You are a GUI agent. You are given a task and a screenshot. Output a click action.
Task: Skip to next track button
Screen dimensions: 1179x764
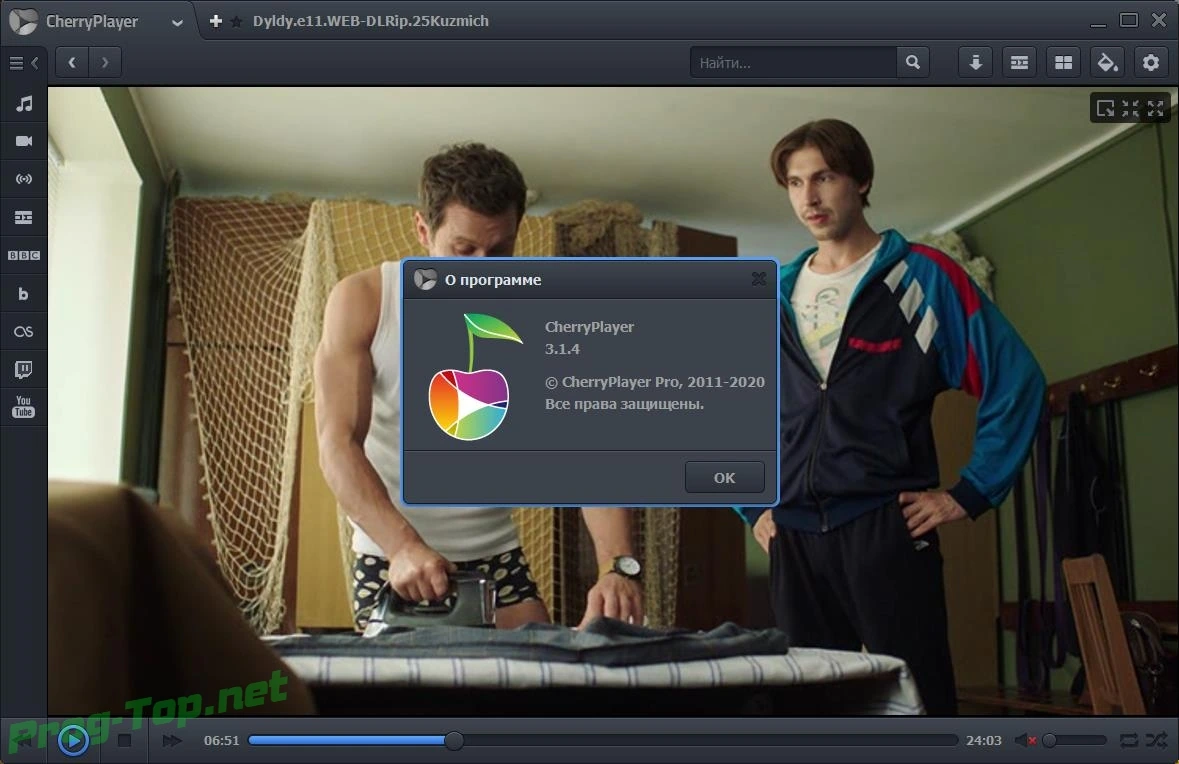(172, 741)
